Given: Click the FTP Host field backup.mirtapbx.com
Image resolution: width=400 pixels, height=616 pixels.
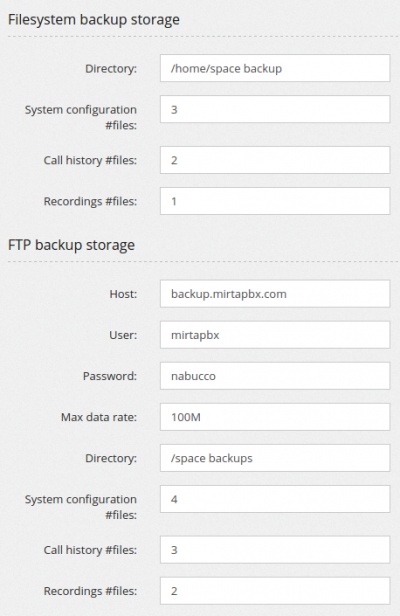Looking at the screenshot, I should pos(275,294).
